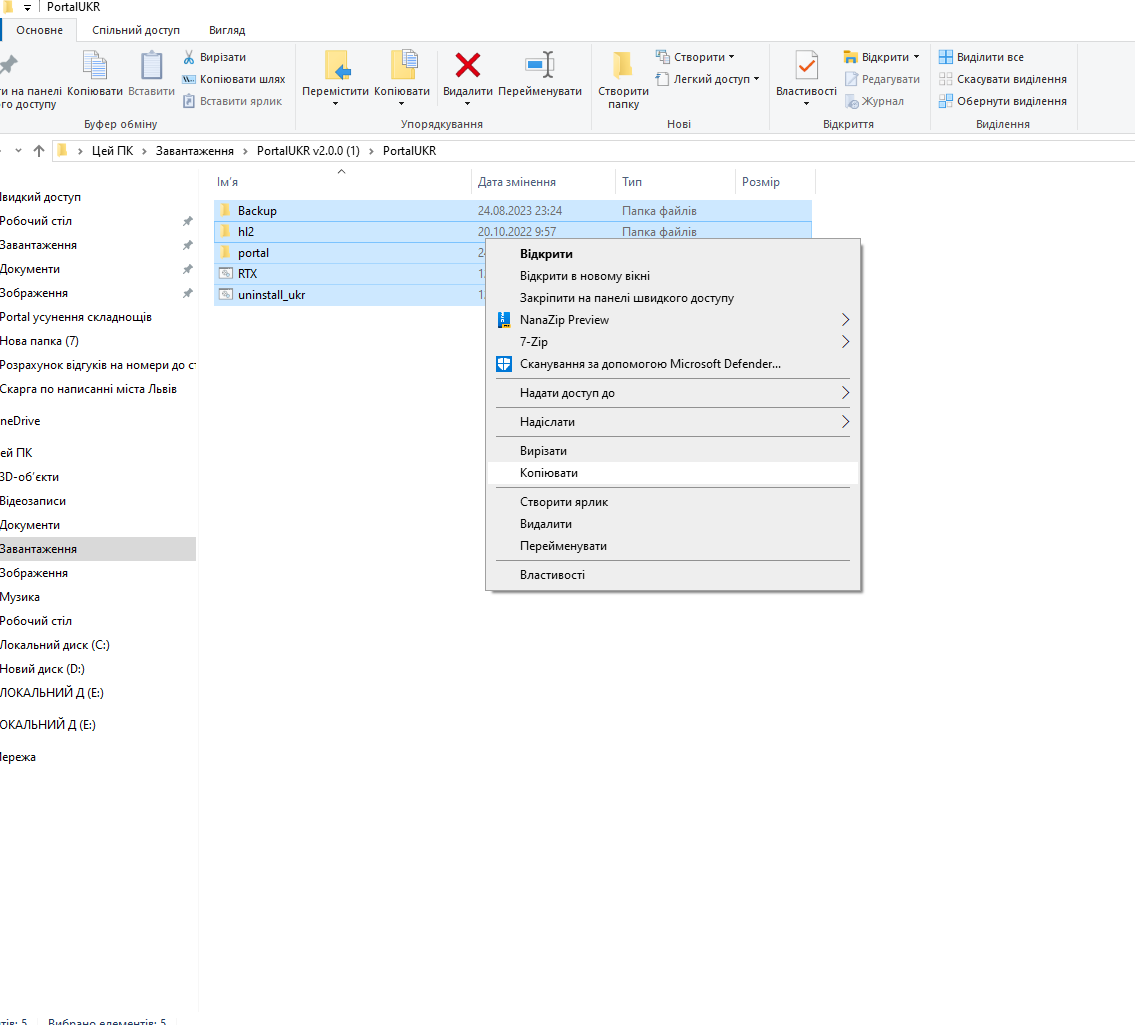Sort by the Ім'я column header
This screenshot has width=1135, height=1025.
(x=342, y=182)
